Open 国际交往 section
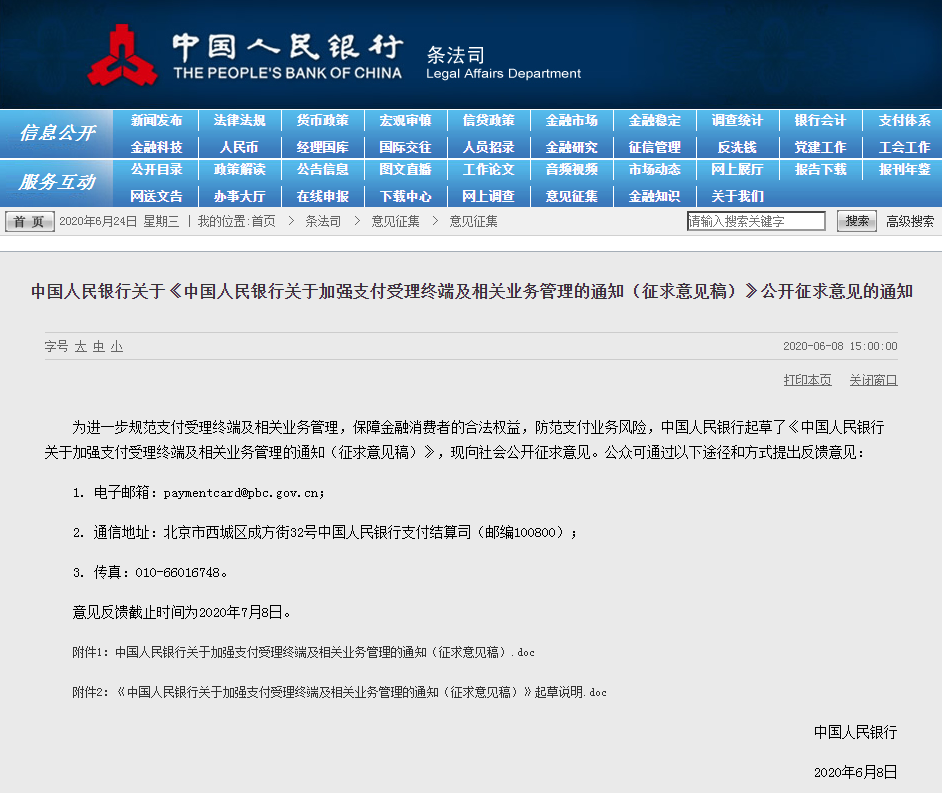942x793 pixels. coord(406,147)
